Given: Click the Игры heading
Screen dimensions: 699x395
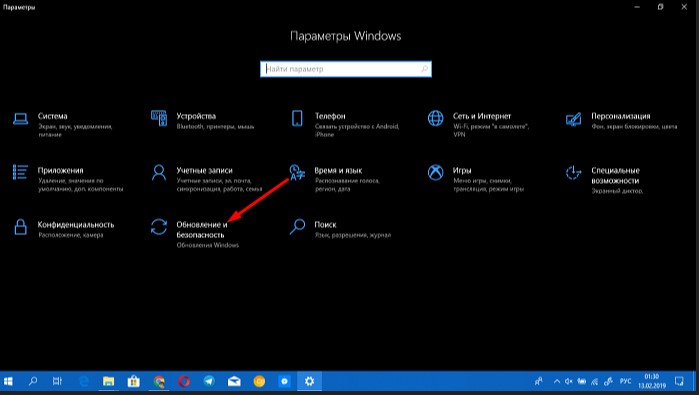Looking at the screenshot, I should tap(462, 170).
